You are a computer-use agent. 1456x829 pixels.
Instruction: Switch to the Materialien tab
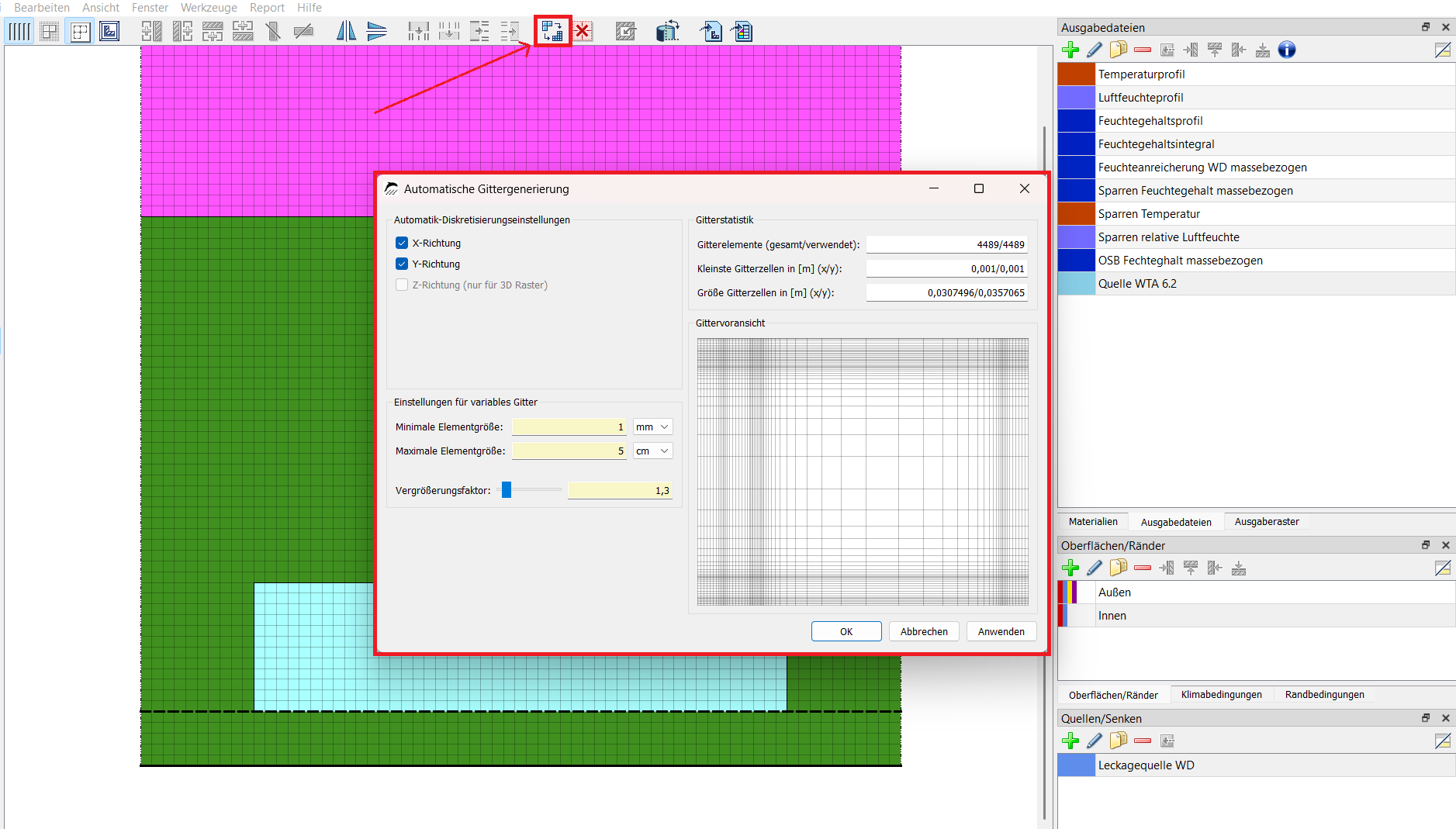pyautogui.click(x=1093, y=522)
